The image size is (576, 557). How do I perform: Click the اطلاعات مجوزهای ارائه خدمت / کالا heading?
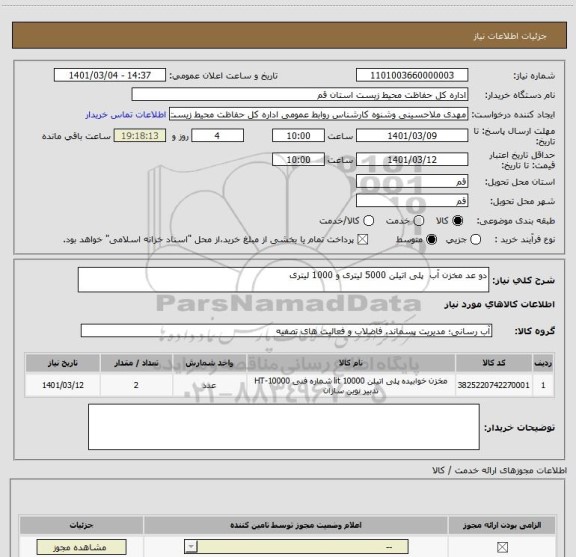point(499,470)
